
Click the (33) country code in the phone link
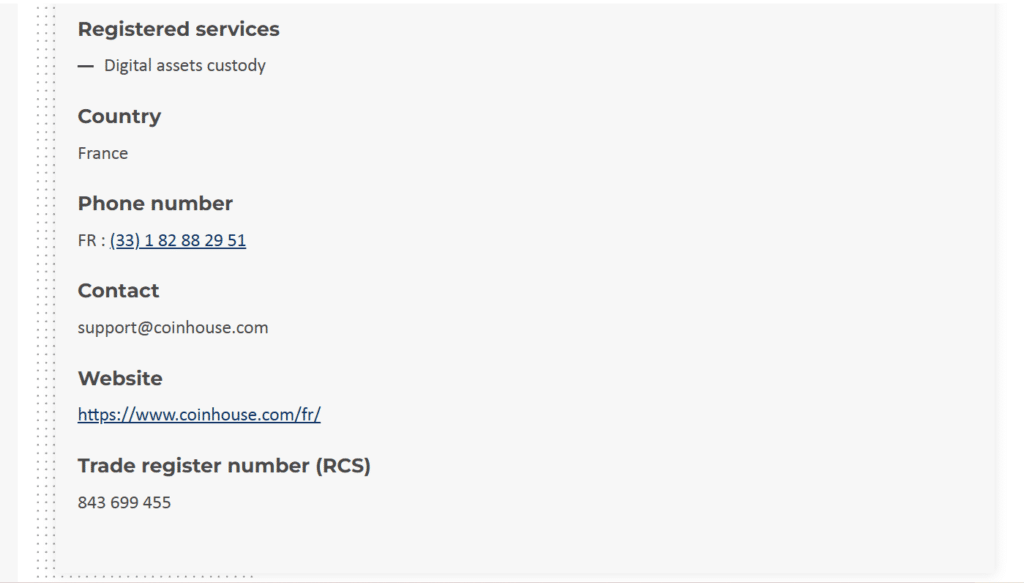(125, 240)
